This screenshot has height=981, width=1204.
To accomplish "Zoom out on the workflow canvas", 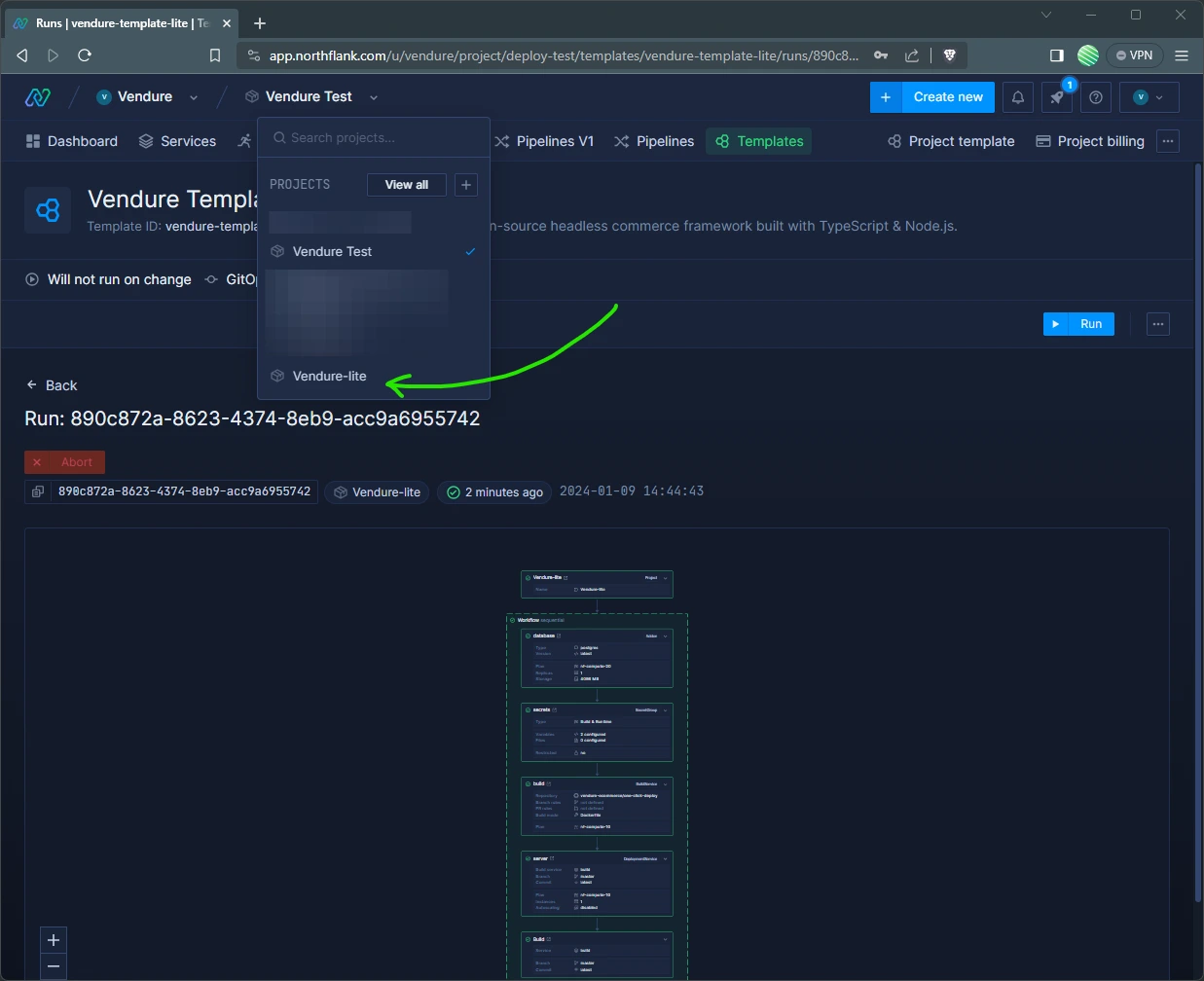I will [54, 966].
